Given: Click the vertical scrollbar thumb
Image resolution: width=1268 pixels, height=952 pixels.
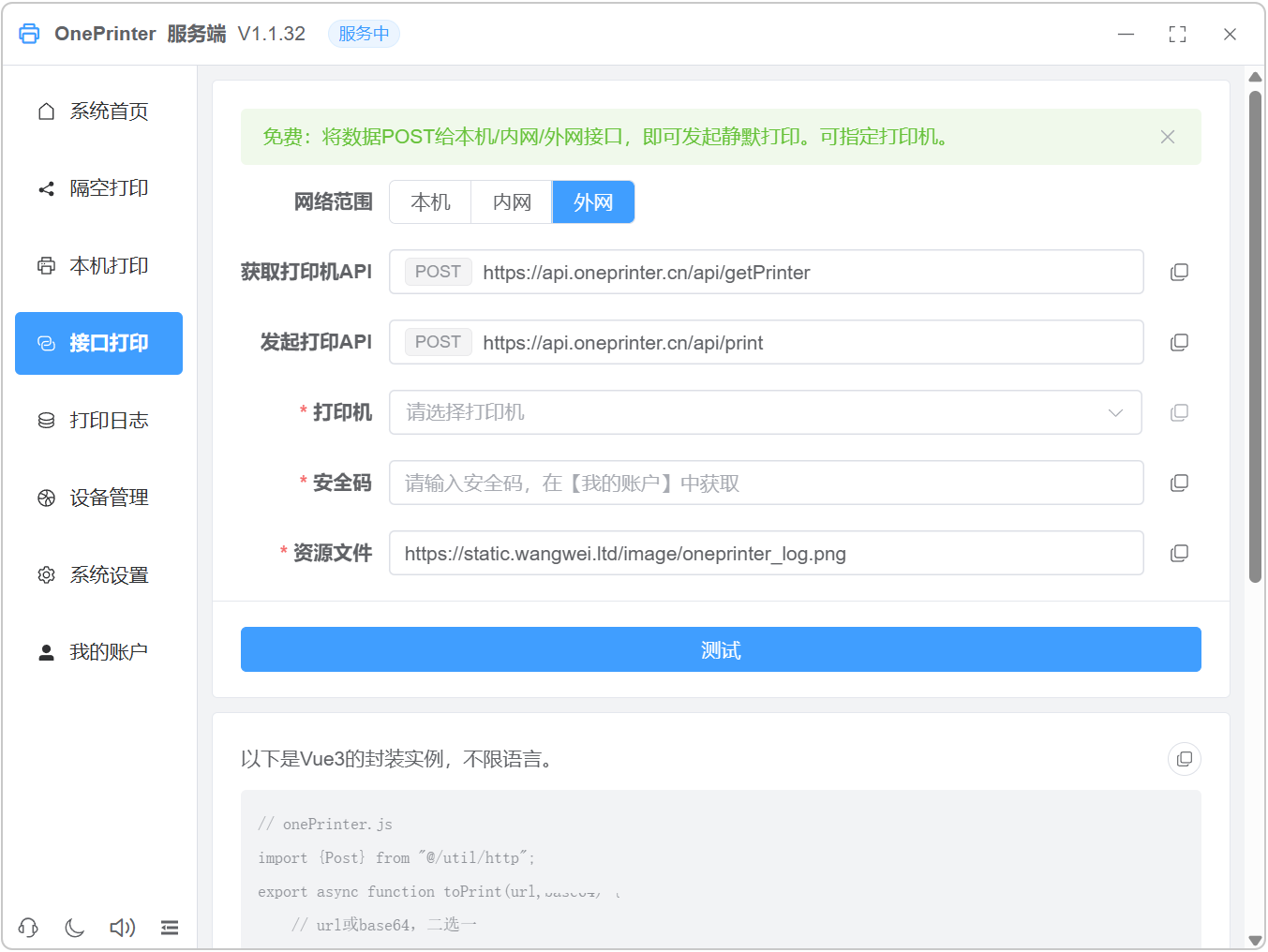Looking at the screenshot, I should point(1256,337).
